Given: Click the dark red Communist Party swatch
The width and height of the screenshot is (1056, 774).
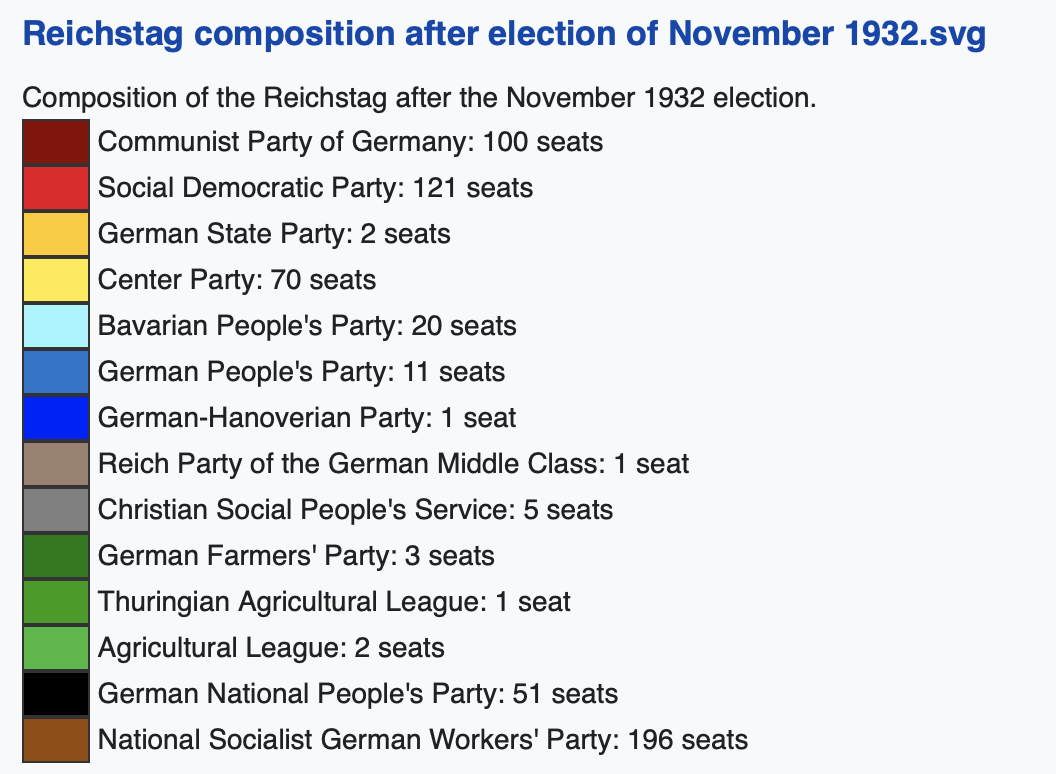Looking at the screenshot, I should (x=56, y=142).
